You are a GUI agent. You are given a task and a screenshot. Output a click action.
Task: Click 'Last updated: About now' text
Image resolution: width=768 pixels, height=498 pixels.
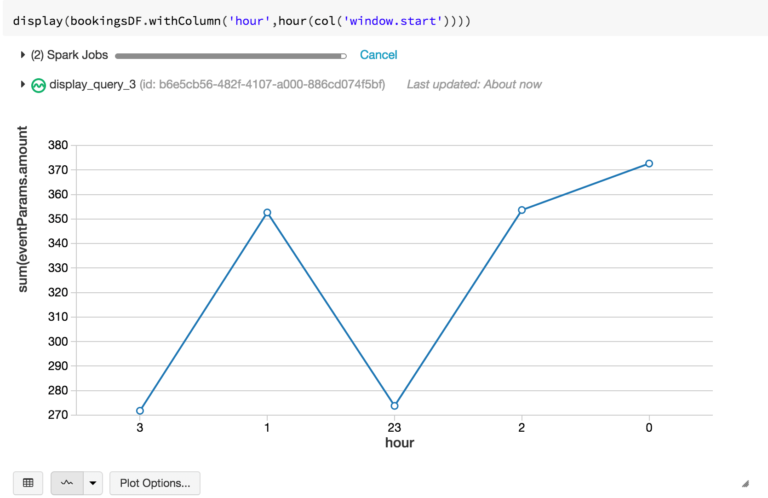pos(474,84)
